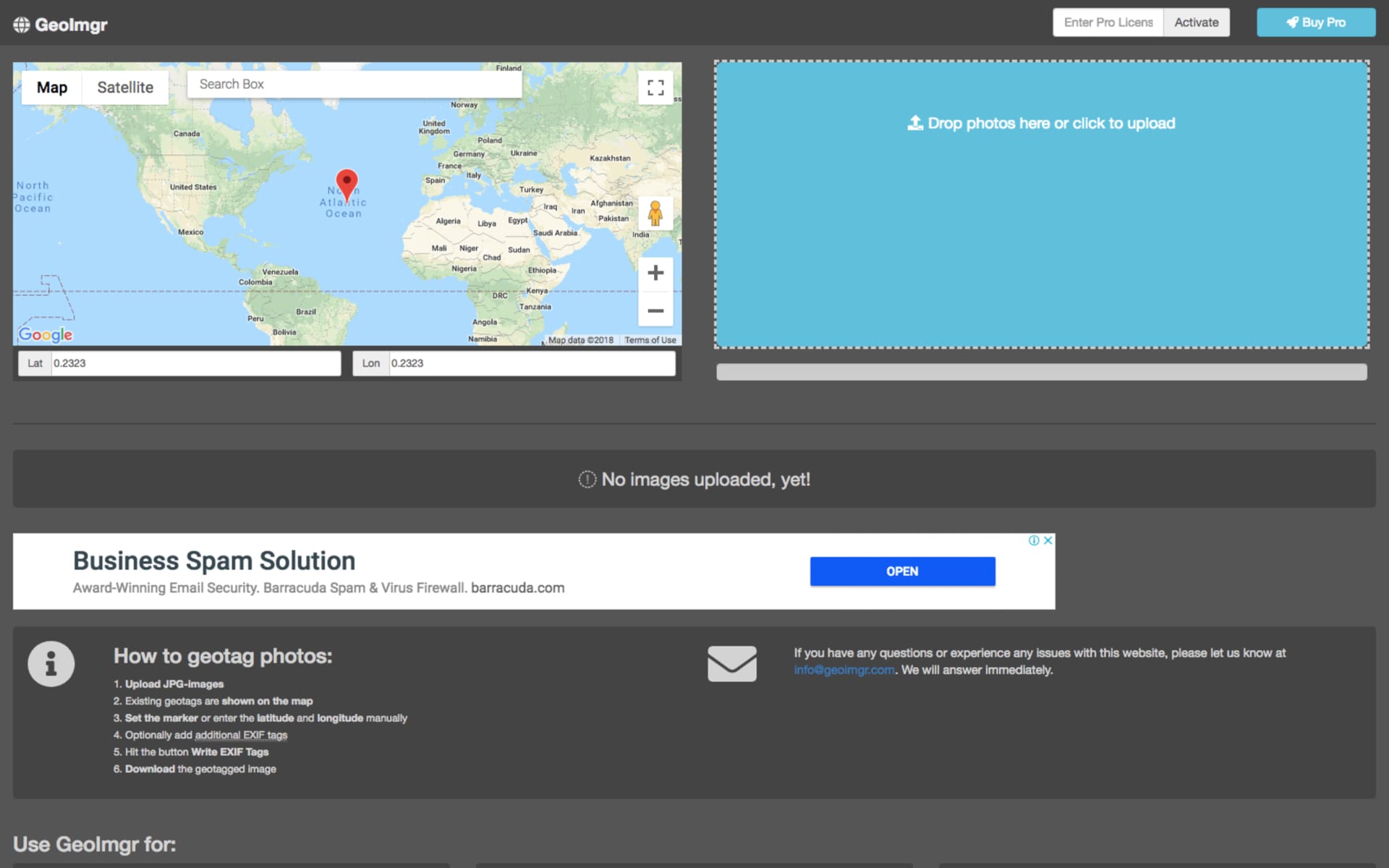This screenshot has height=868, width=1389.
Task: Switch to the Map view tab
Action: tap(52, 88)
